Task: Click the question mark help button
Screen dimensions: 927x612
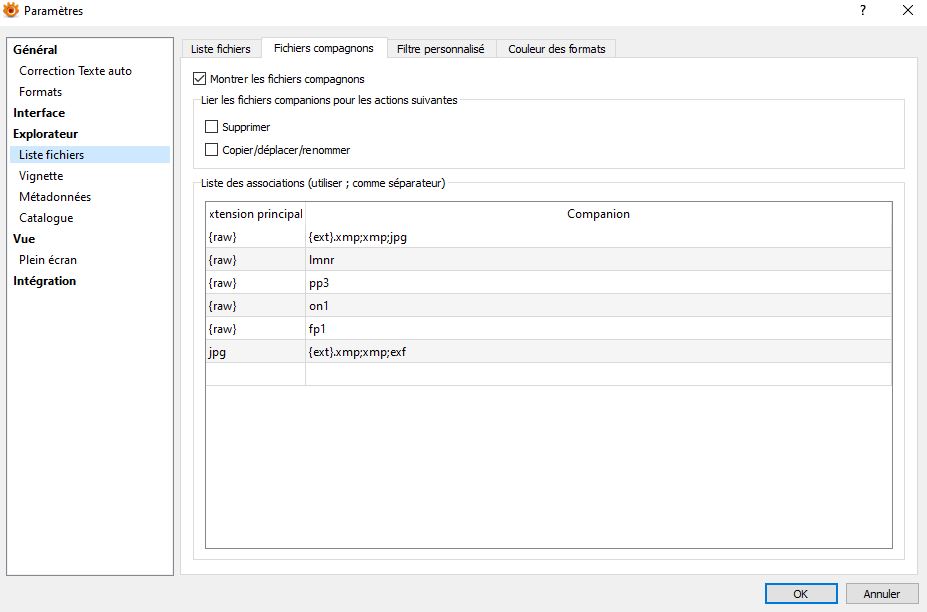Action: coord(862,11)
